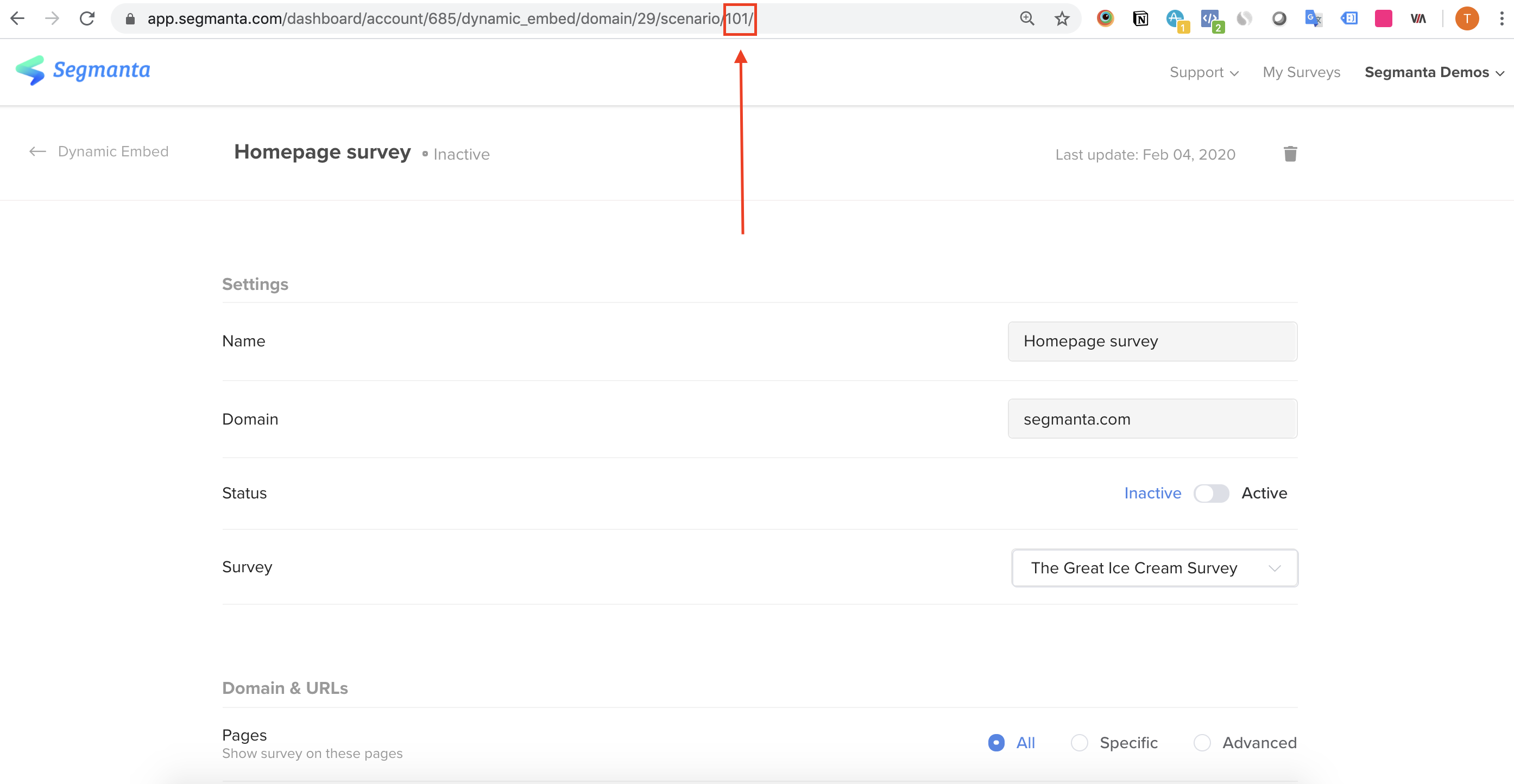Click the gray swirl extension icon

tap(1244, 19)
